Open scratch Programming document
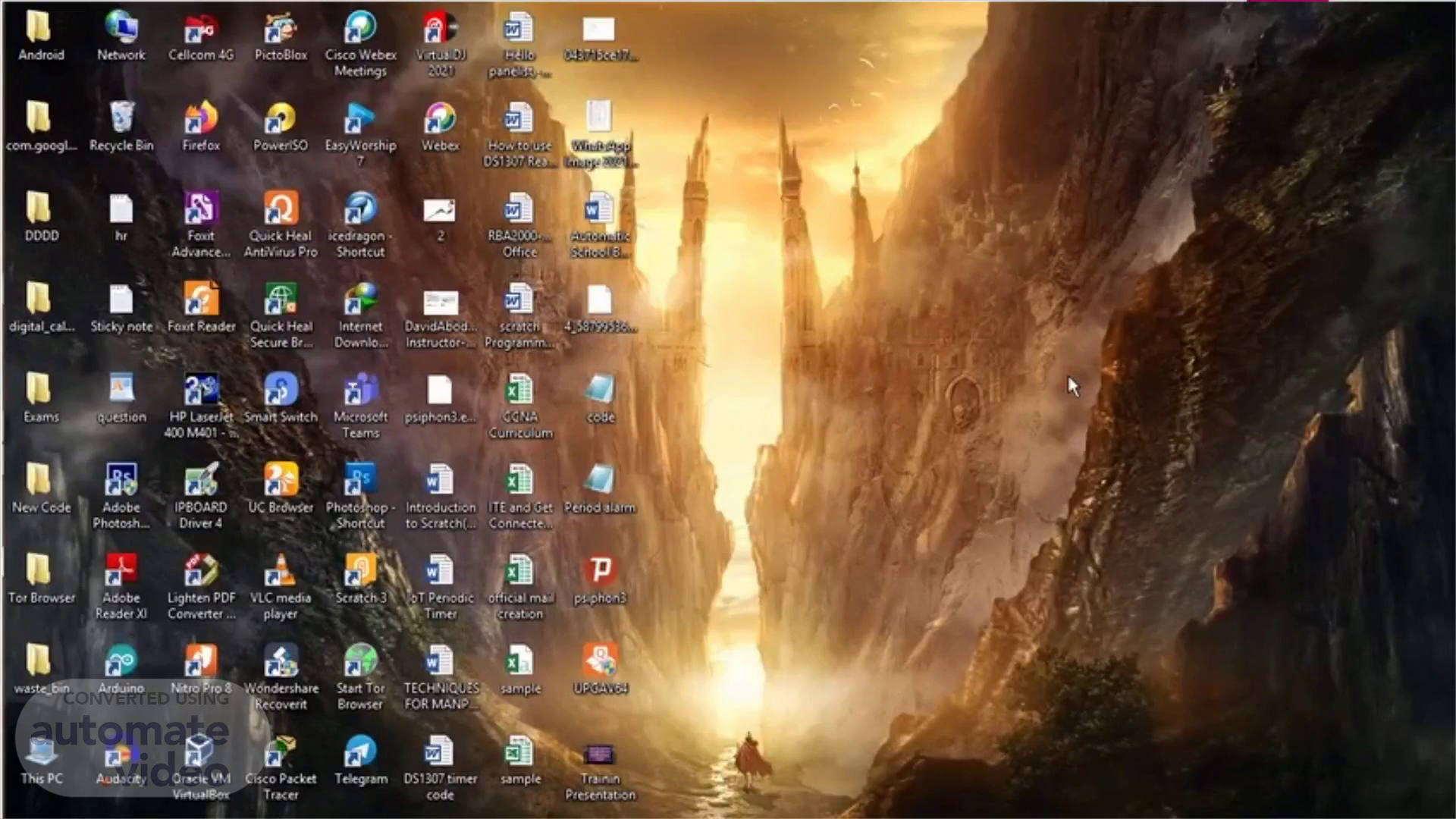The height and width of the screenshot is (819, 1456). click(x=520, y=315)
